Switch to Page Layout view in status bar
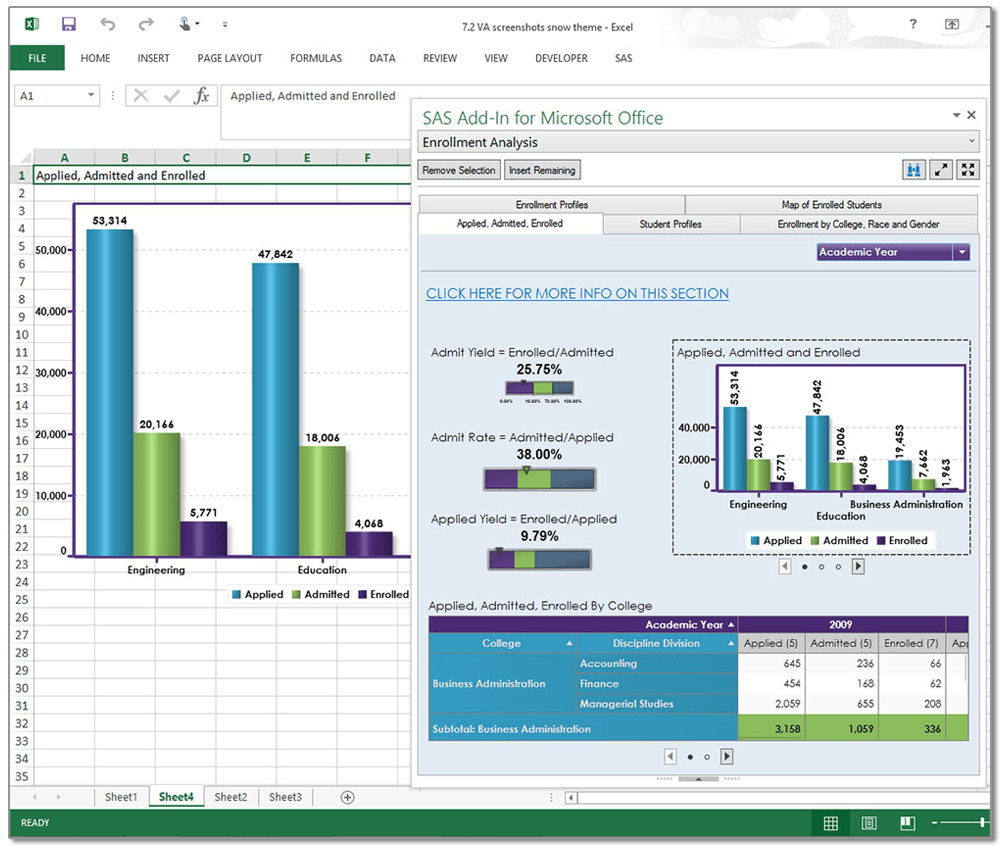The width and height of the screenshot is (1000, 846). (x=869, y=823)
